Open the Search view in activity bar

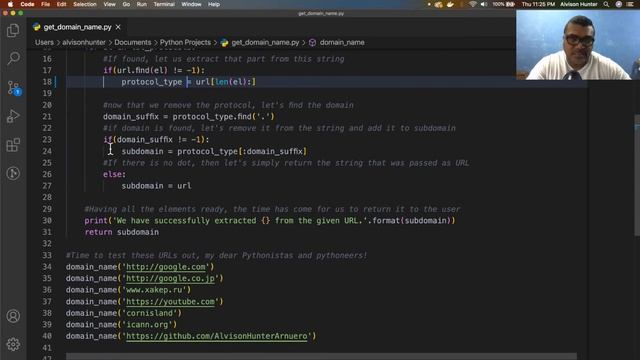13,58
